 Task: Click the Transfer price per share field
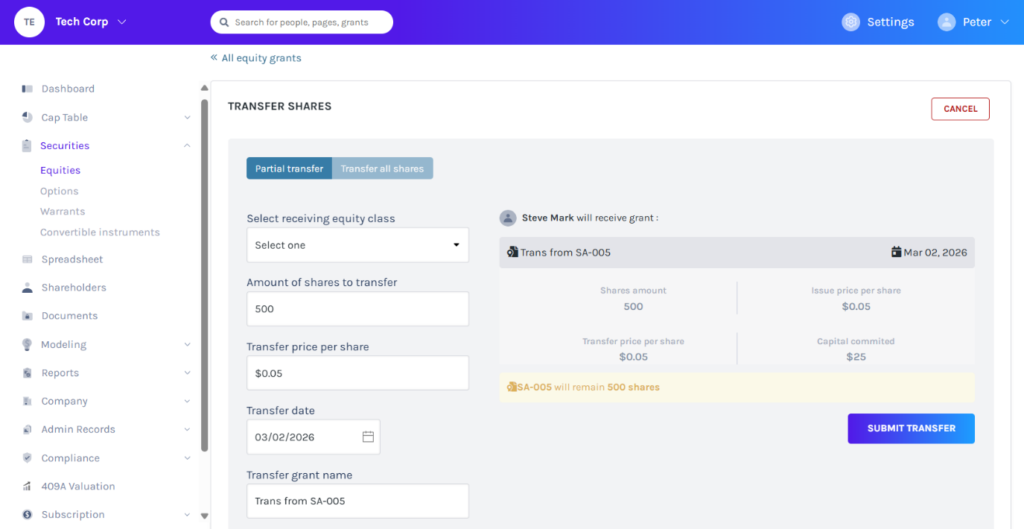[x=357, y=373]
